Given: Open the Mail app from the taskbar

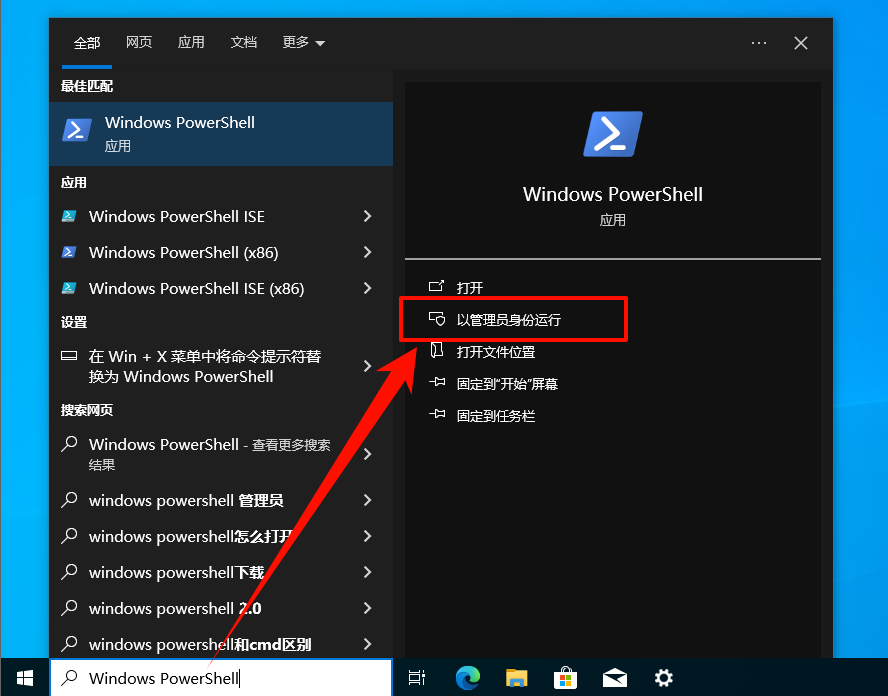Looking at the screenshot, I should coord(614,678).
